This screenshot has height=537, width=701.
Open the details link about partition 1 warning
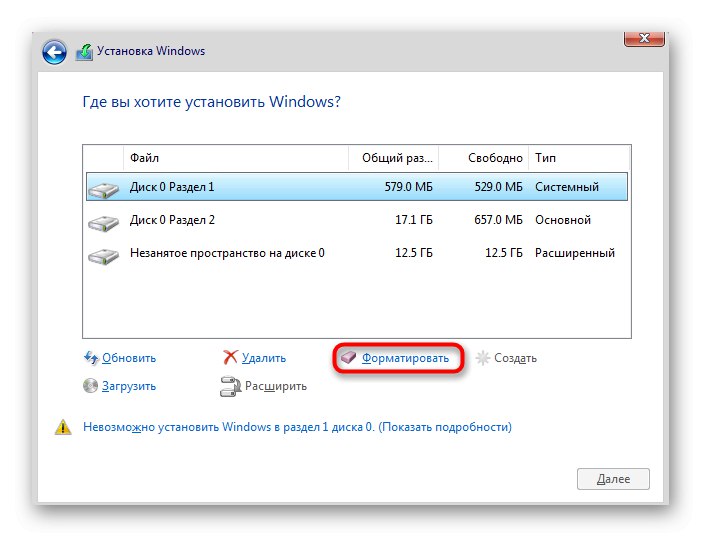click(x=297, y=427)
